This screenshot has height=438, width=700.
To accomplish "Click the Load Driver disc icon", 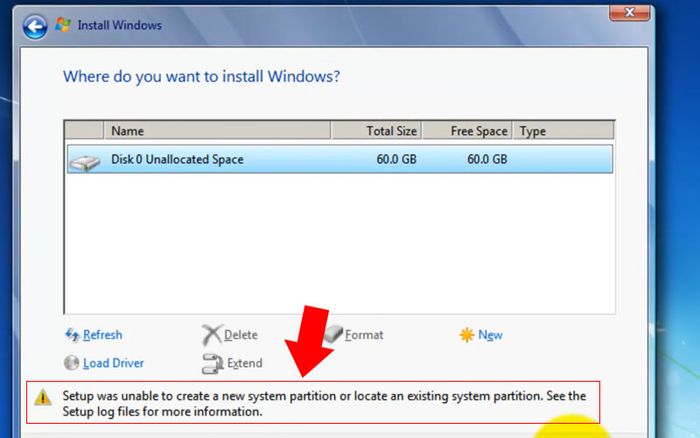I will (72, 363).
